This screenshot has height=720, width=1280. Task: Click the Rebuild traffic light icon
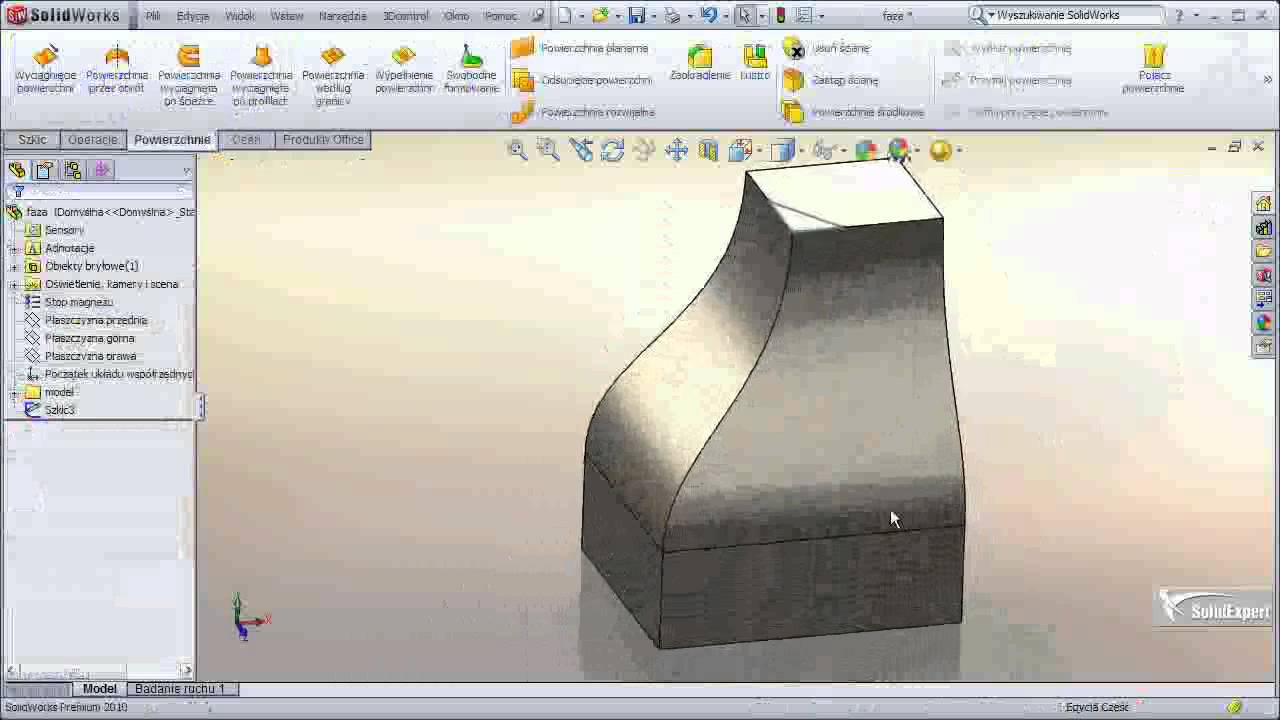point(780,15)
